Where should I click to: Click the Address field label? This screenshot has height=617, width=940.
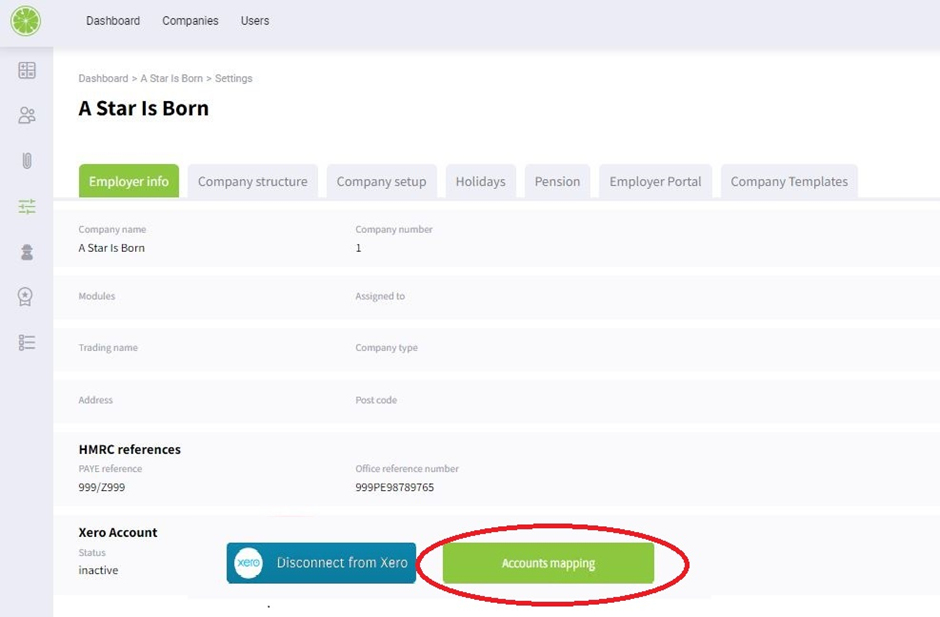click(x=95, y=400)
